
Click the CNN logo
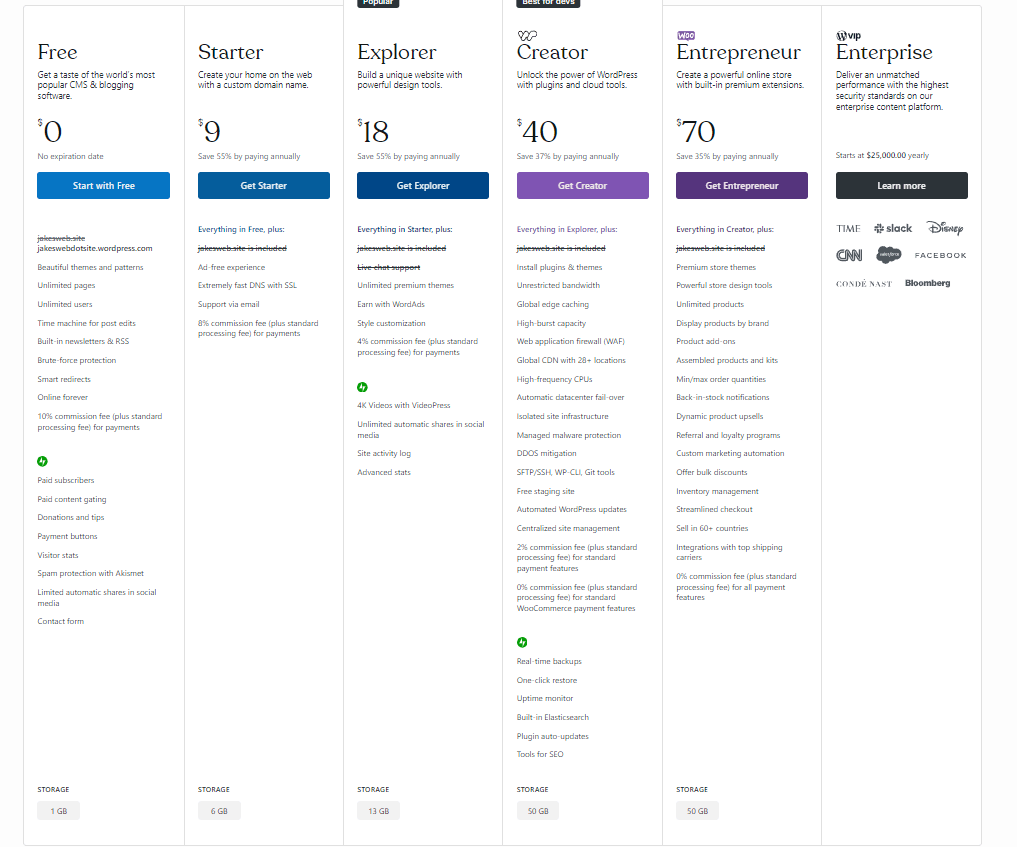click(x=849, y=256)
